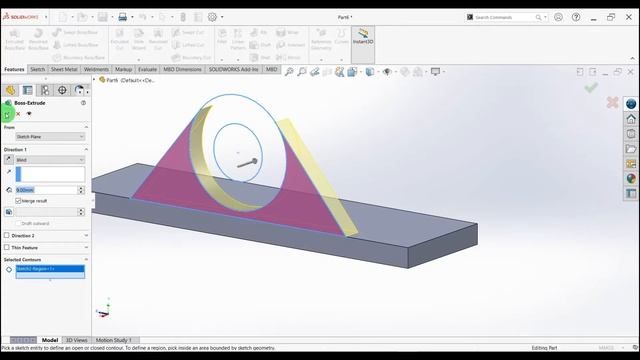The width and height of the screenshot is (640, 360).
Task: Switch to the Weldments ribbon tab
Action: [x=96, y=69]
